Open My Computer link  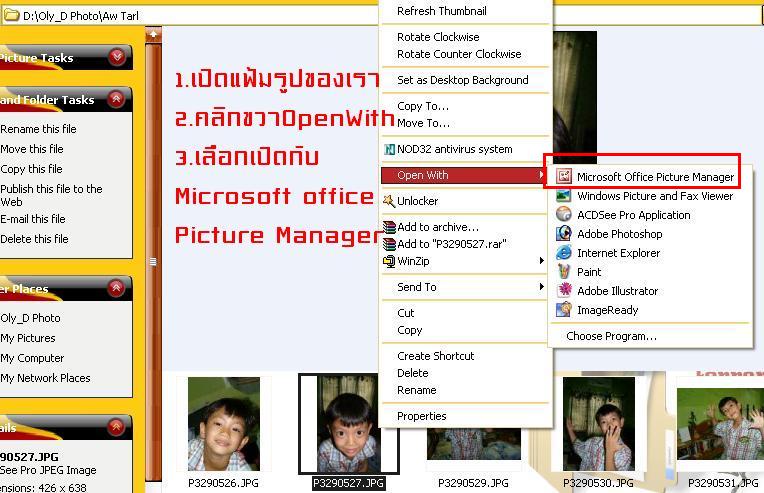point(32,358)
